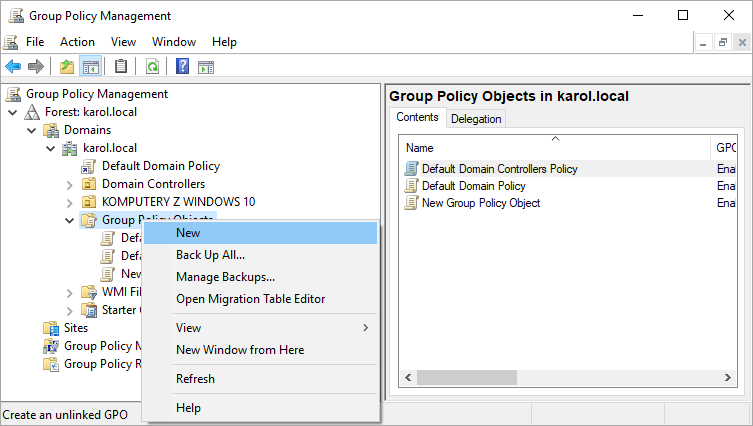Collapse the Forest: karol.local node
753x426 pixels.
pos(12,112)
